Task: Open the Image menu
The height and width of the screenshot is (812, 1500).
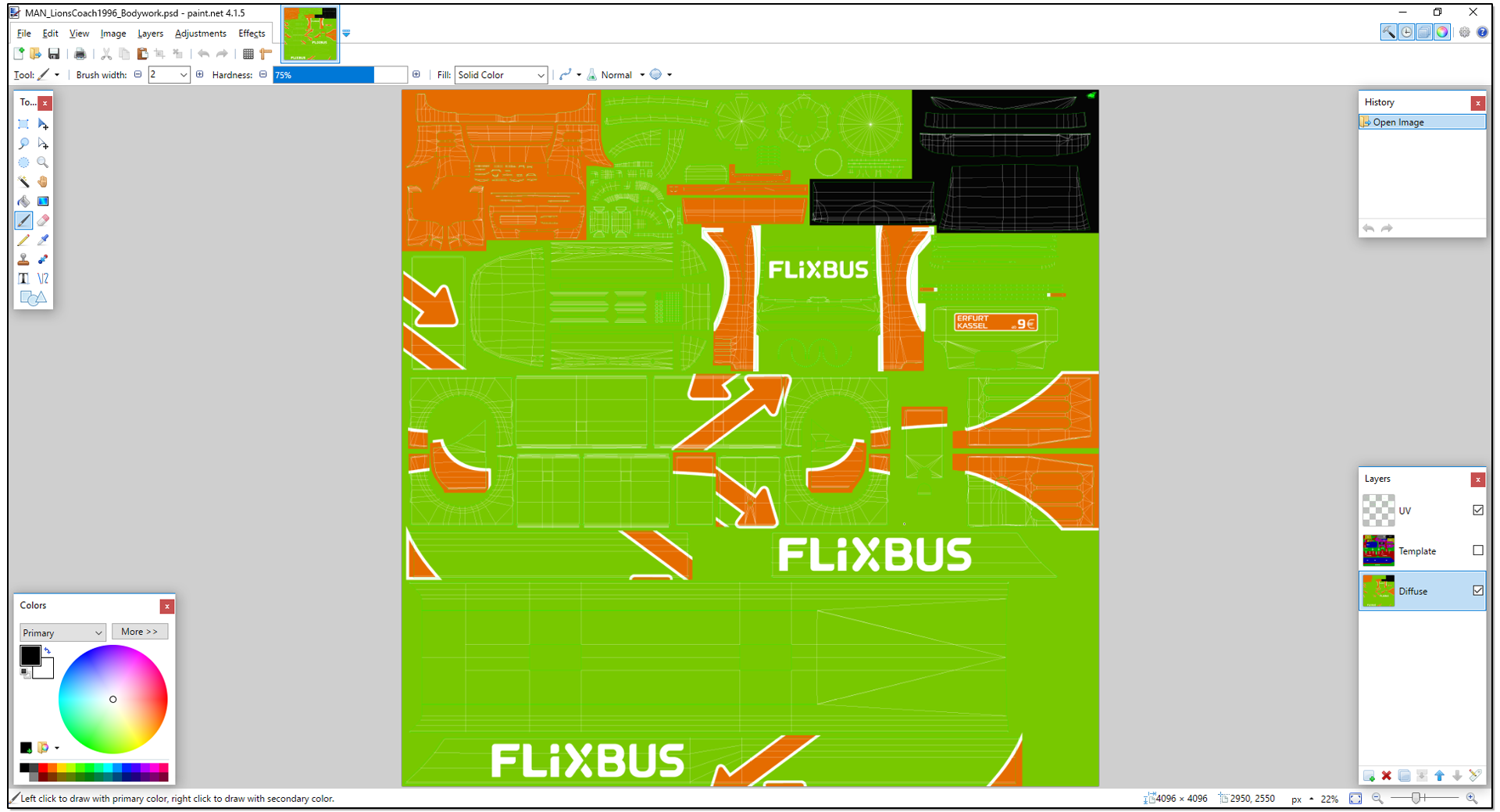Action: pos(113,34)
